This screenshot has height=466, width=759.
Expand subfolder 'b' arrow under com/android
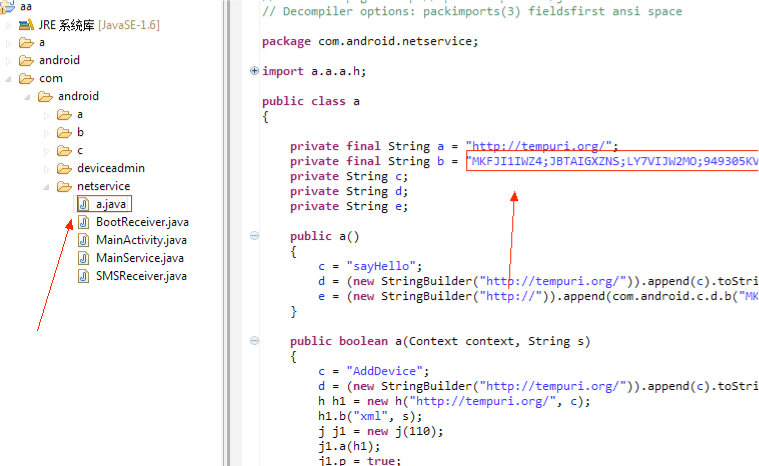tap(46, 133)
